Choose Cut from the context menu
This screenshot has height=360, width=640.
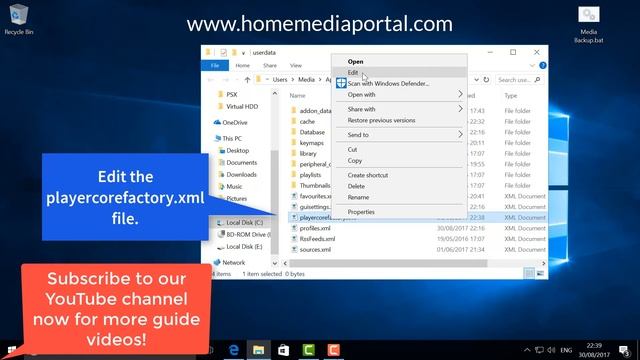point(399,149)
